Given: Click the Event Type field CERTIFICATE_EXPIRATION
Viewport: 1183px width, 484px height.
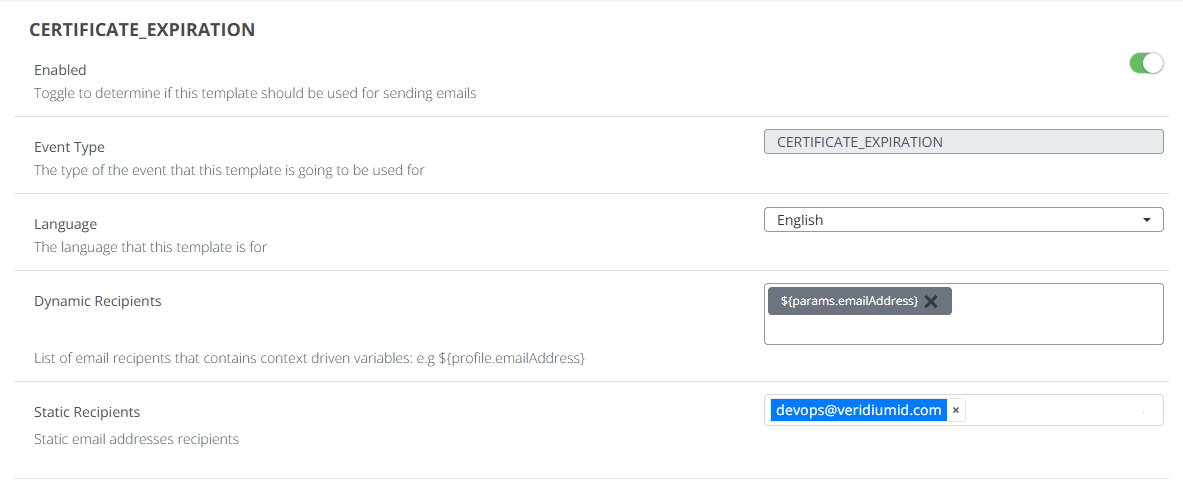Looking at the screenshot, I should 962,142.
